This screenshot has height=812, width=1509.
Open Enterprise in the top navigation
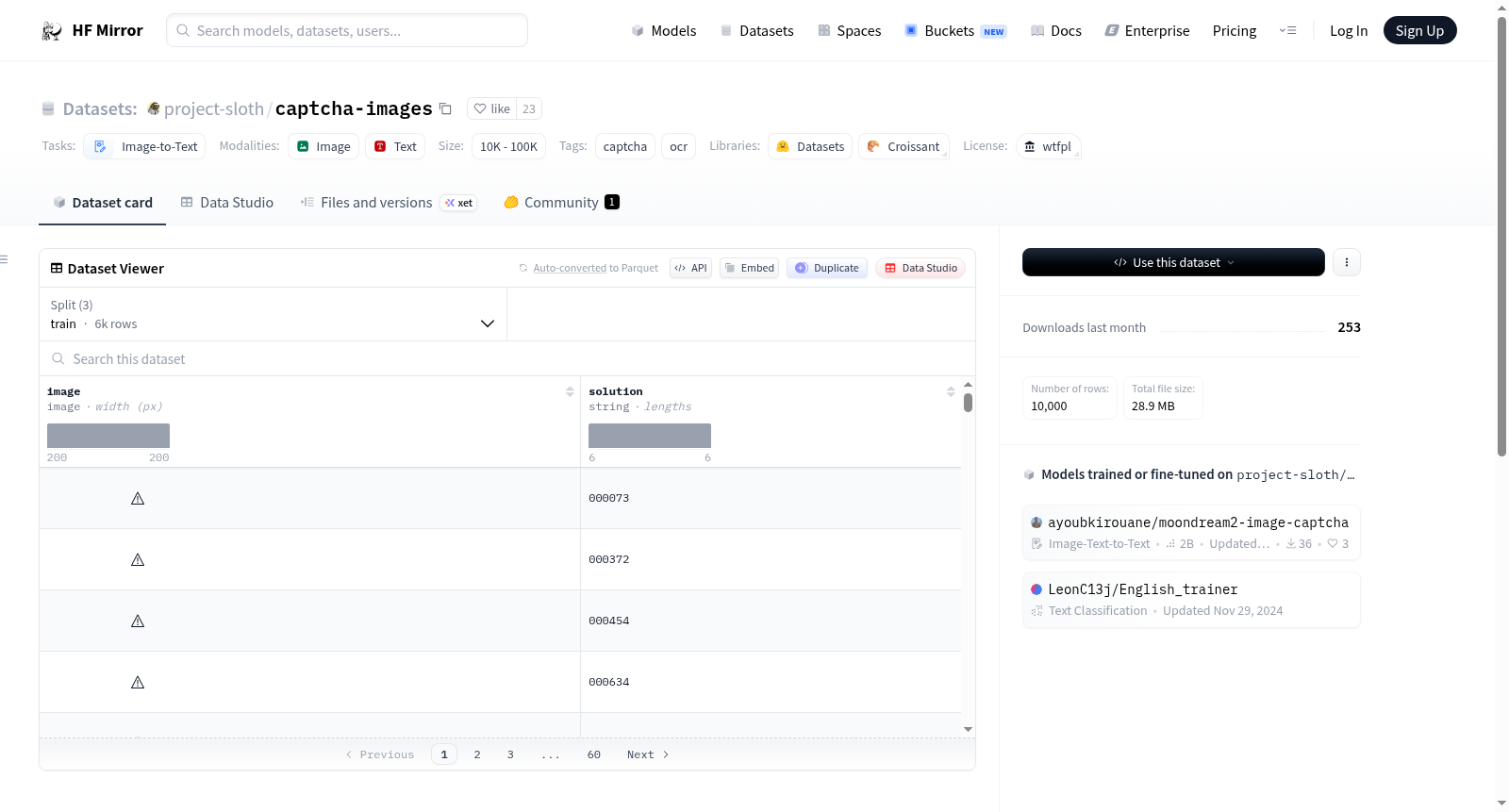(x=1147, y=31)
